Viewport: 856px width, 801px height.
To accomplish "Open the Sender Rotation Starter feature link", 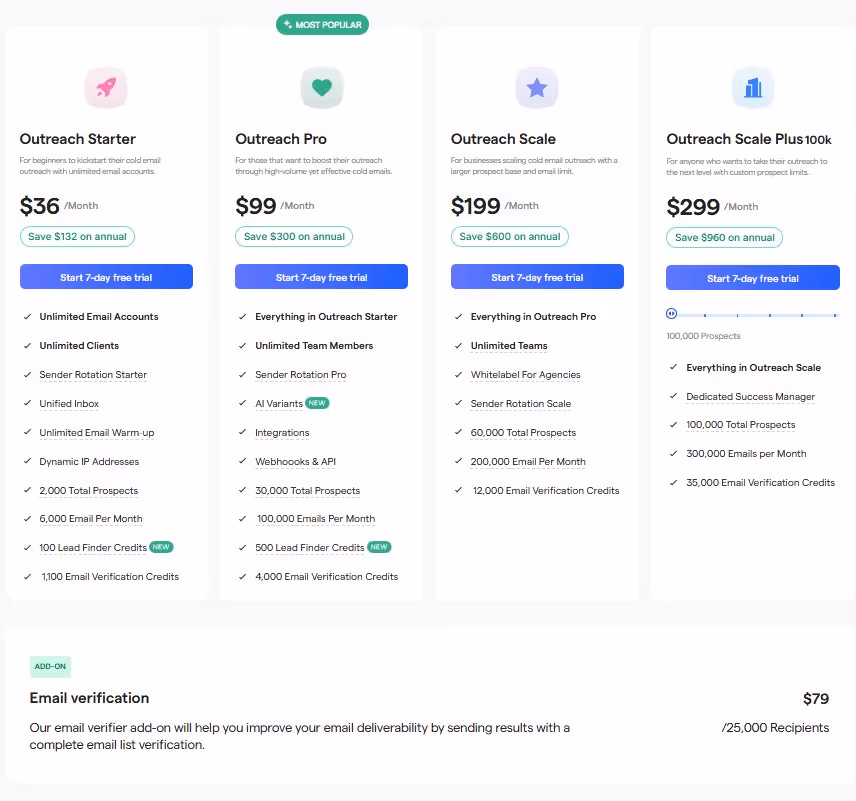I will coord(93,374).
